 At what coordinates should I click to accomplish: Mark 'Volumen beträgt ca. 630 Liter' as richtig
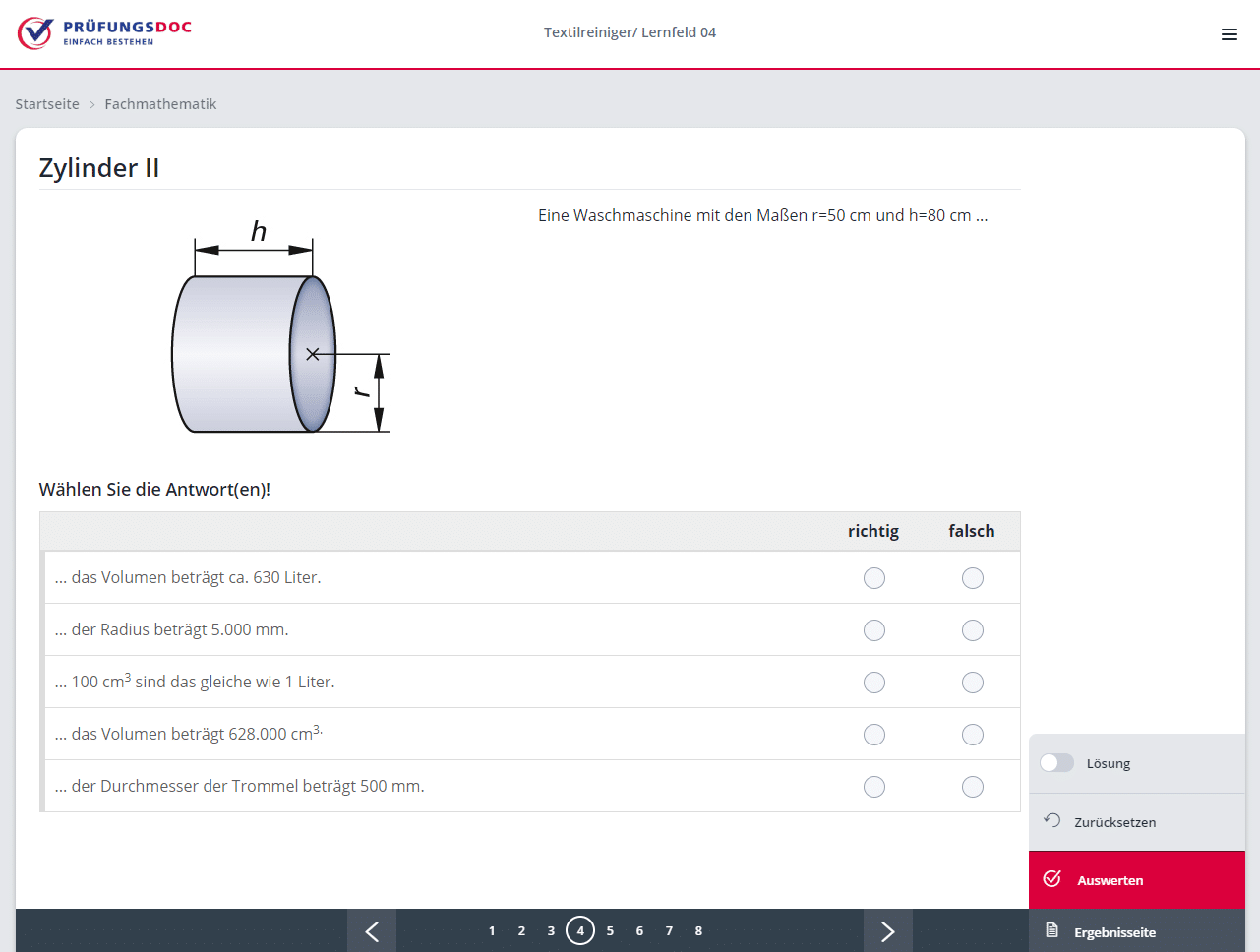(873, 578)
